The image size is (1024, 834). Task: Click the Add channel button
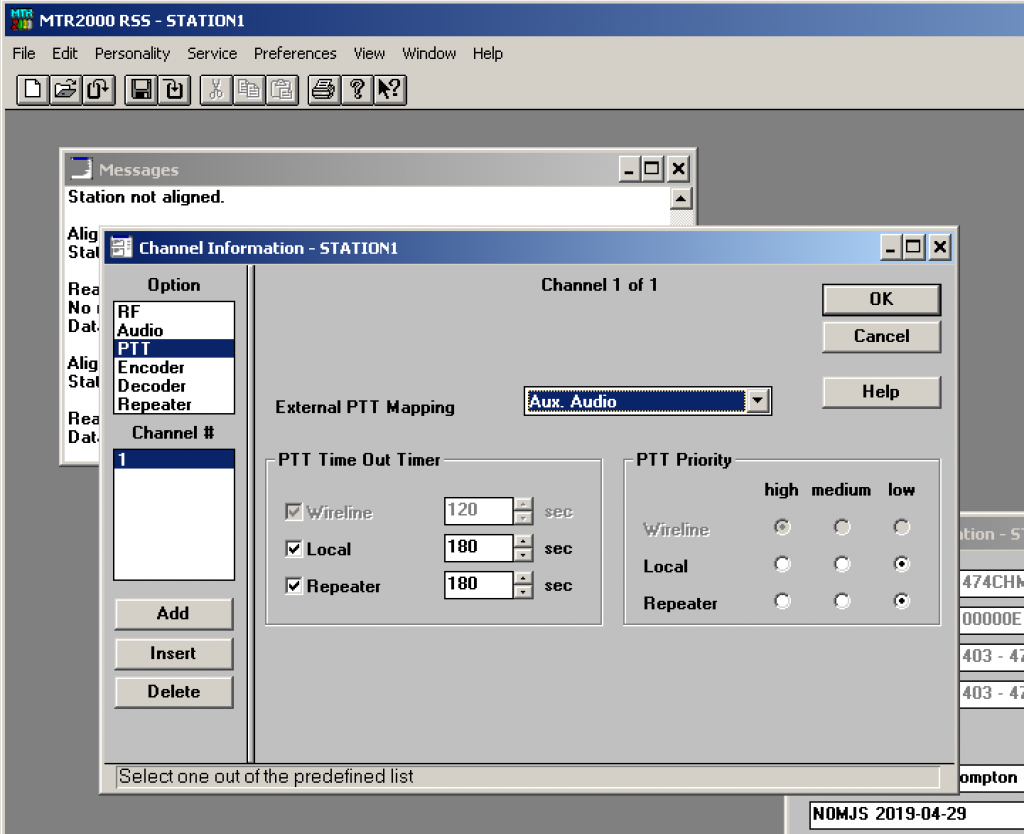pos(173,613)
